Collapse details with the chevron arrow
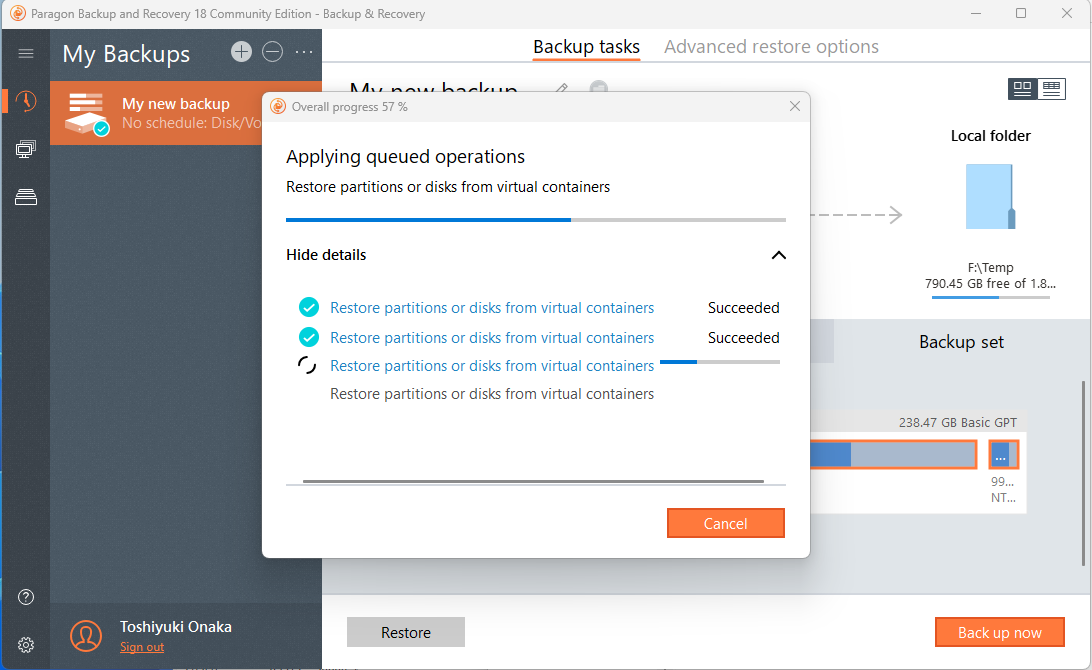Screen dimensions: 1092x670 [779, 255]
